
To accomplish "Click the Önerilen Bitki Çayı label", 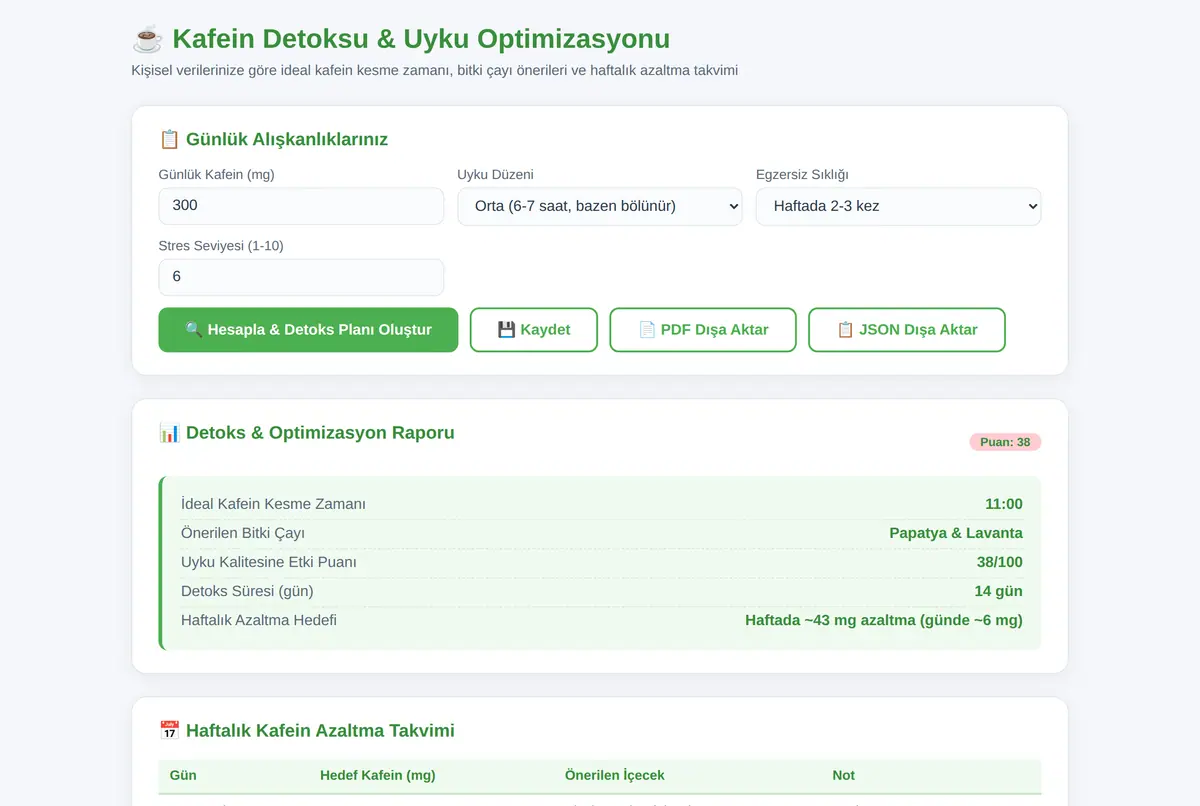I will pos(243,533).
